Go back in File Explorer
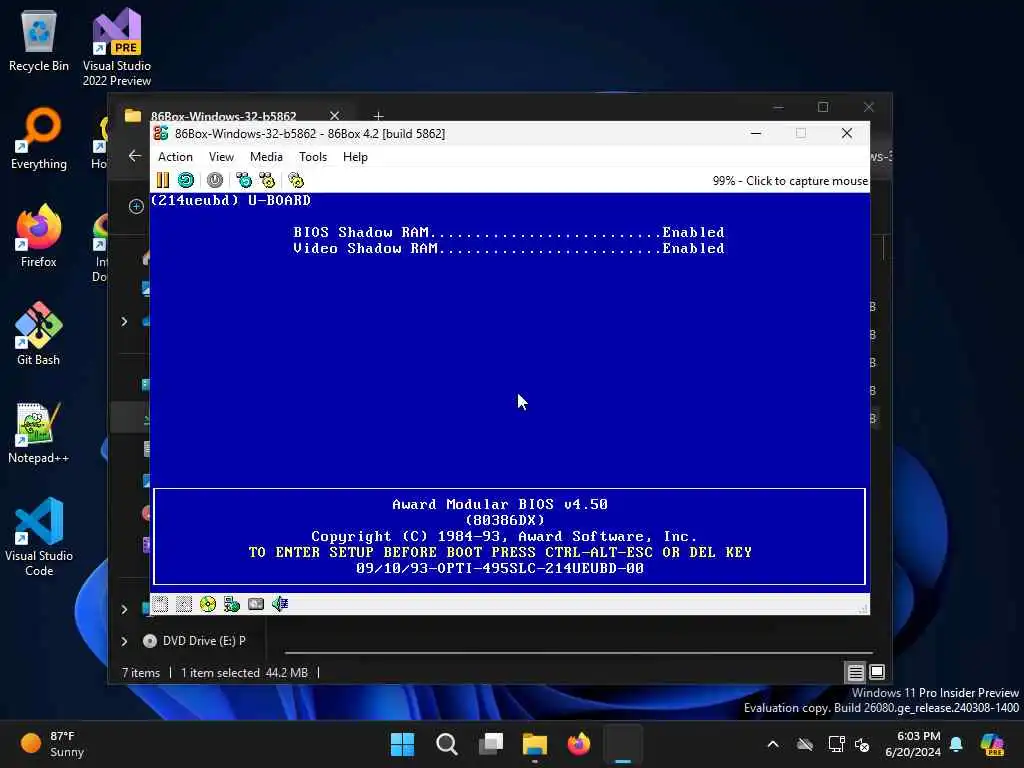Viewport: 1024px width, 768px height. click(135, 155)
